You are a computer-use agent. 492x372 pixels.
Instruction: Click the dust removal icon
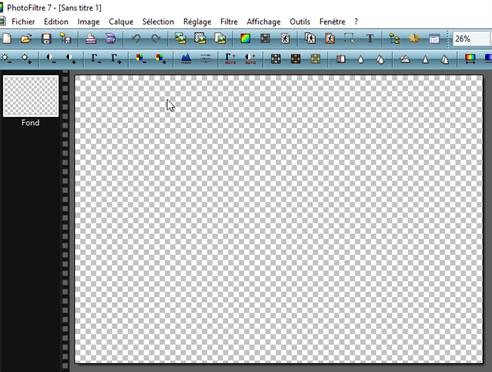pyautogui.click(x=341, y=59)
